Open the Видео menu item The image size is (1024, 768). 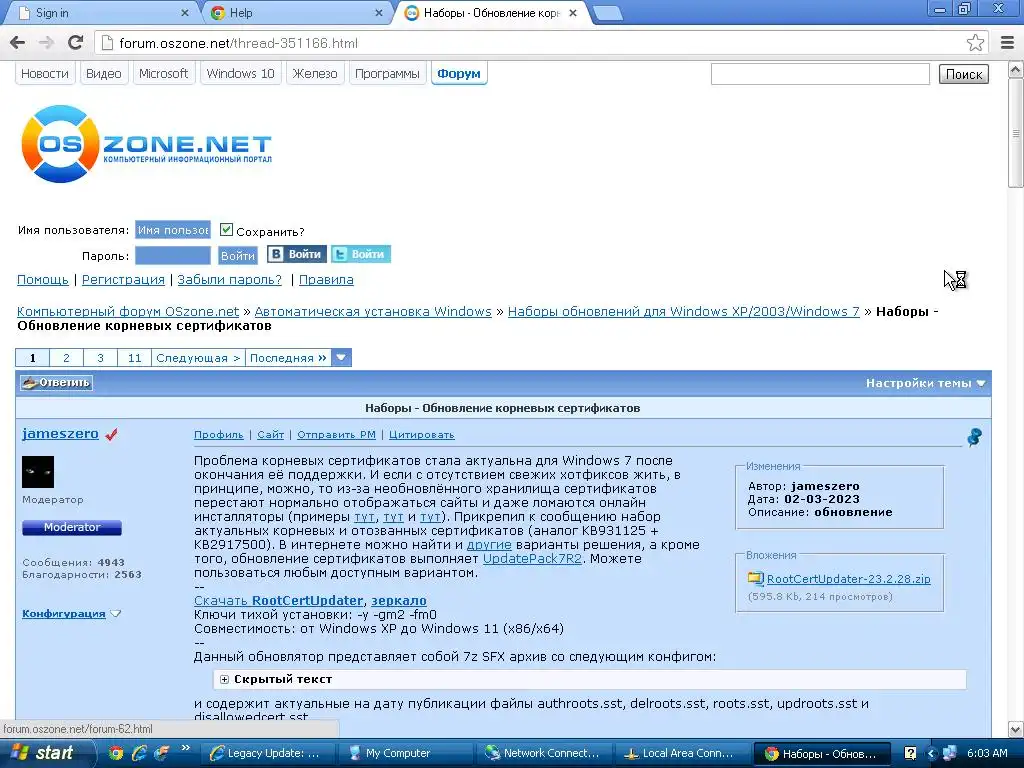click(x=104, y=74)
